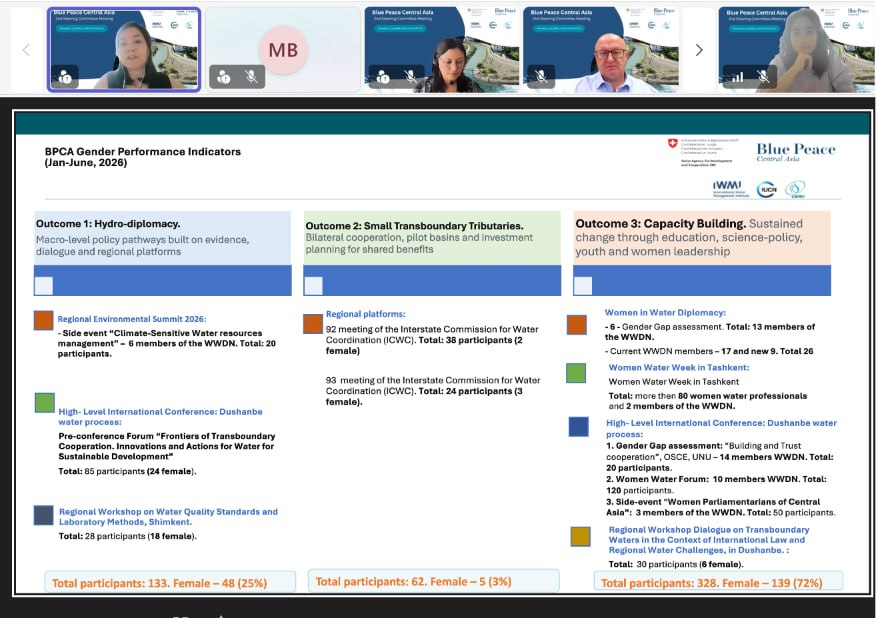The width and height of the screenshot is (876, 618).
Task: Click 'Outcome 3: Capacity Building.' header
Action: pos(702,237)
